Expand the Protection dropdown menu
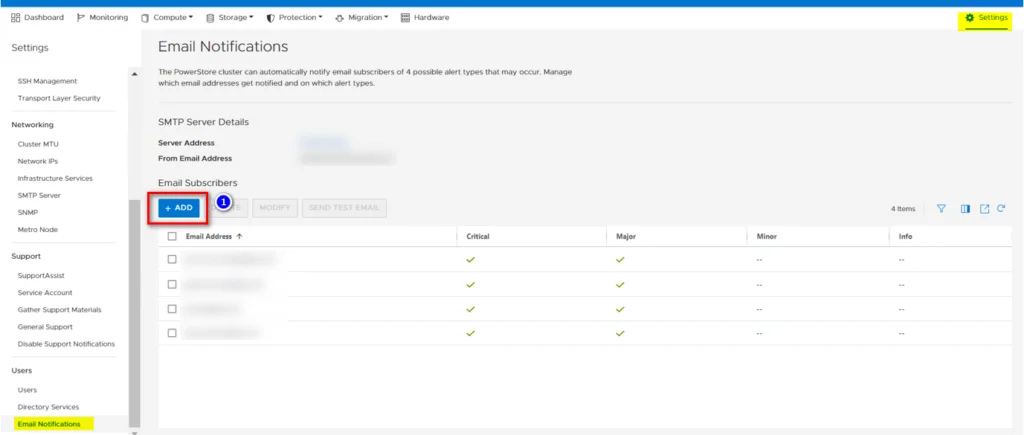Screen dimensions: 1024x435 (x=295, y=18)
